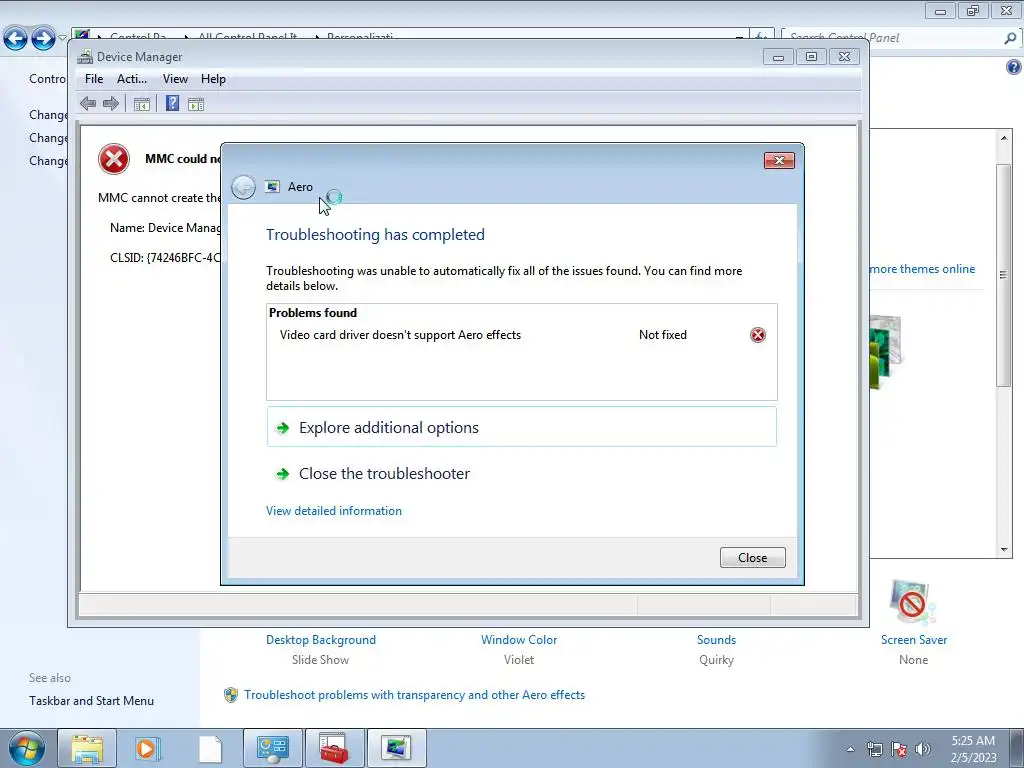Image resolution: width=1024 pixels, height=768 pixels.
Task: Show hidden tray icons arrow
Action: click(x=850, y=749)
